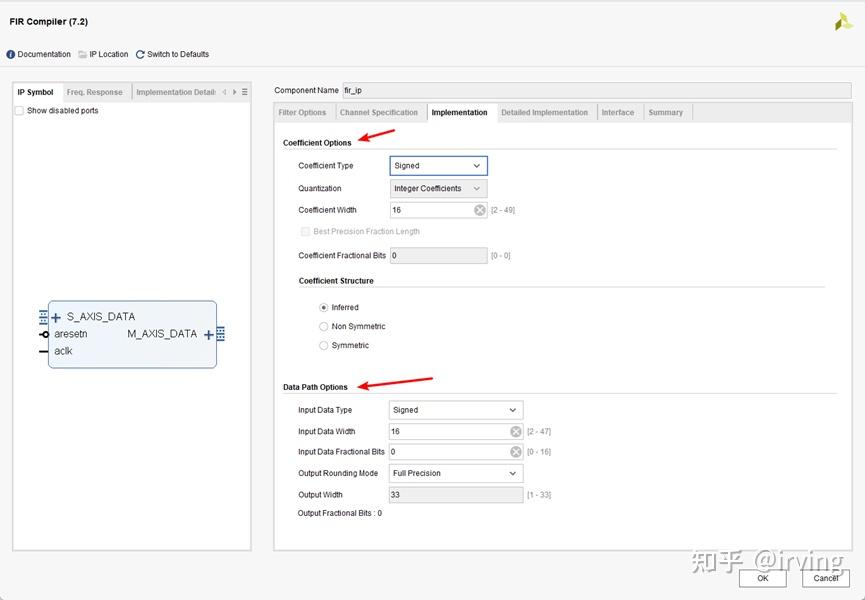Expand the M_AXIS_DATA port plus icon
This screenshot has height=600, width=865.
coord(209,334)
